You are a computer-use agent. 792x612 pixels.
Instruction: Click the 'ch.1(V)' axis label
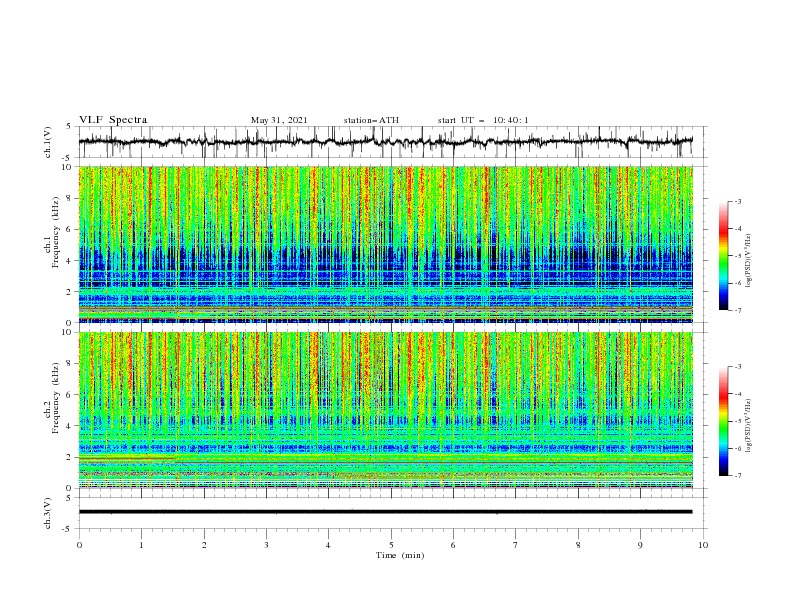tap(48, 142)
